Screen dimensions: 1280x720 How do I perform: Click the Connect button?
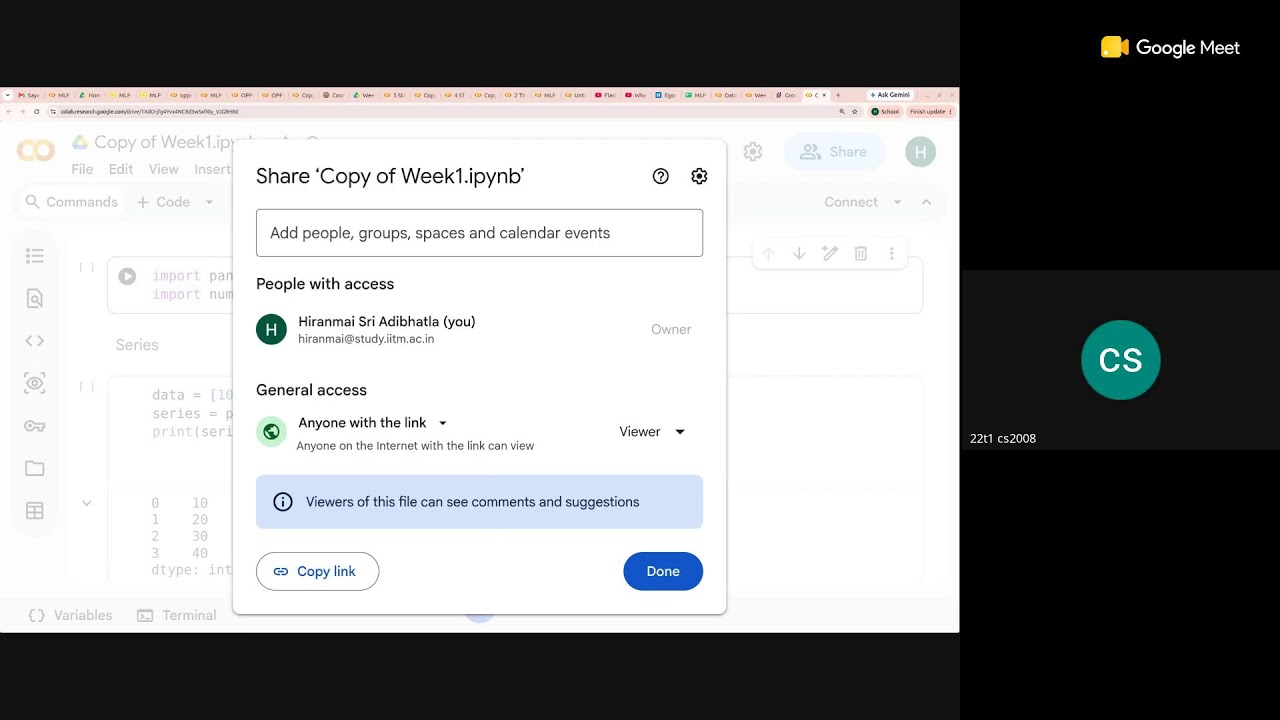(x=851, y=202)
